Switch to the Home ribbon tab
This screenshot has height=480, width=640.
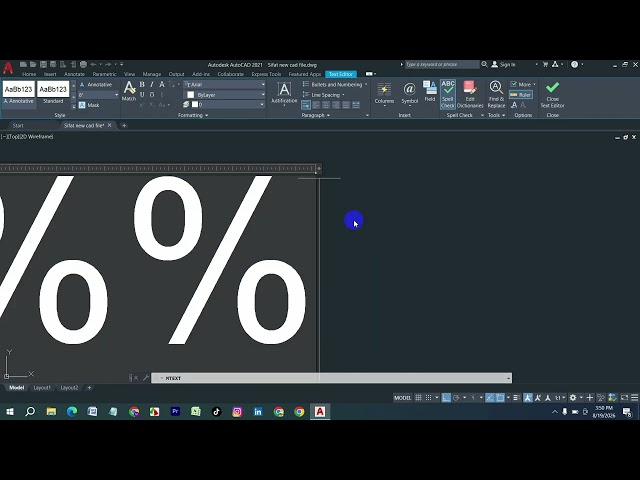(29, 74)
